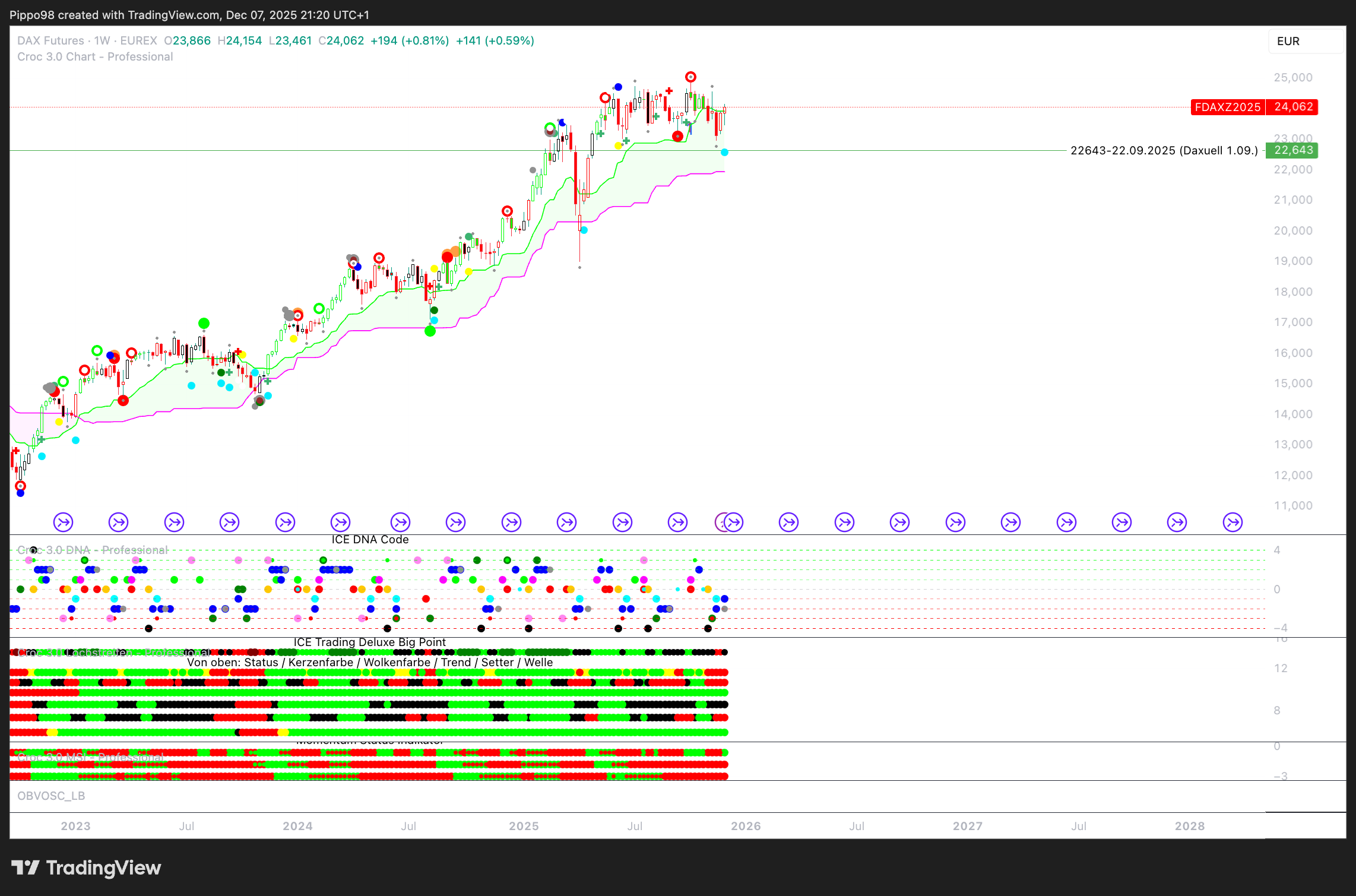The image size is (1356, 896).
Task: Click the leftmost purple rollover arrow icon
Action: 63,523
